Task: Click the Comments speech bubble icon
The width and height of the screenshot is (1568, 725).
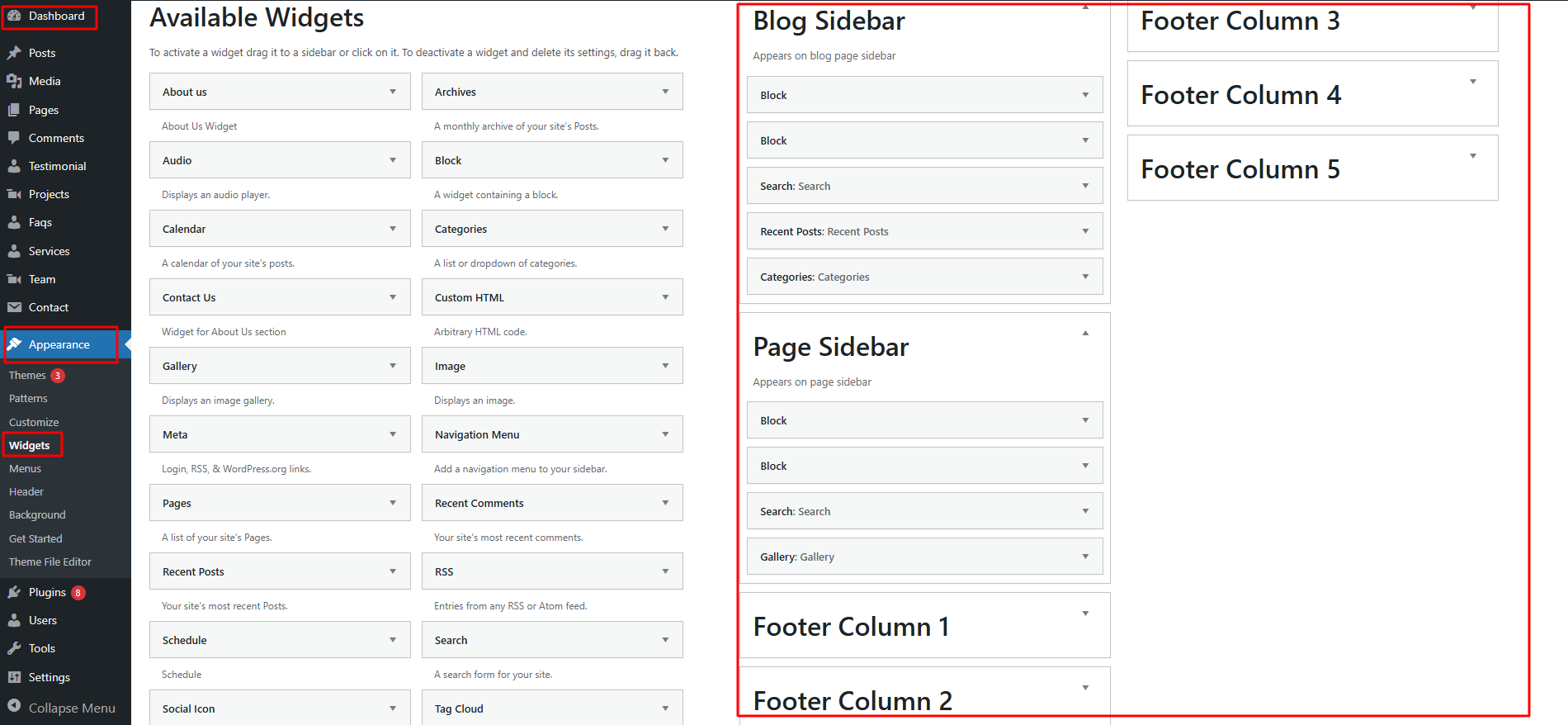Action: click(14, 138)
